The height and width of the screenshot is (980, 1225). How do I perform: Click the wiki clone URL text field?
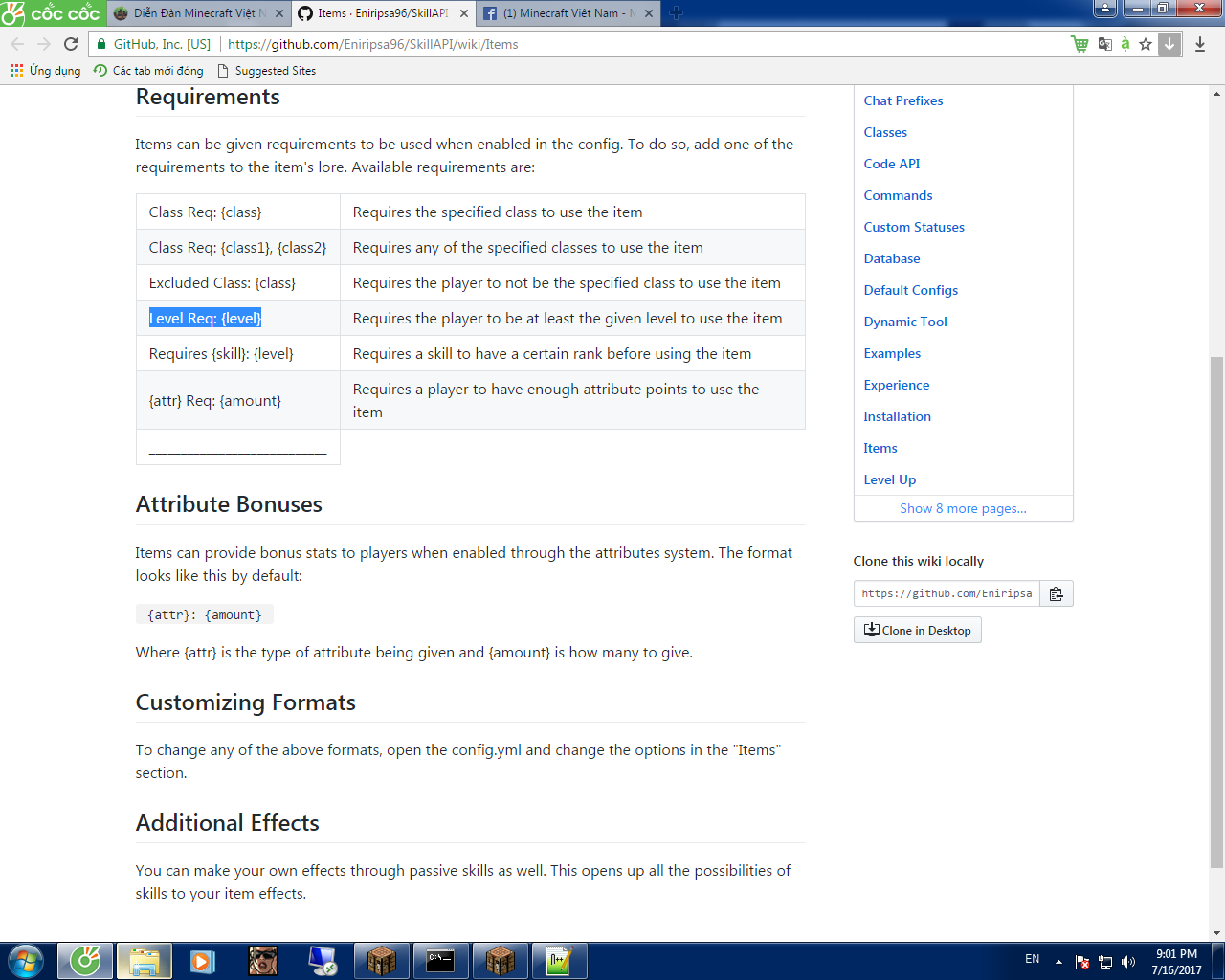point(947,593)
